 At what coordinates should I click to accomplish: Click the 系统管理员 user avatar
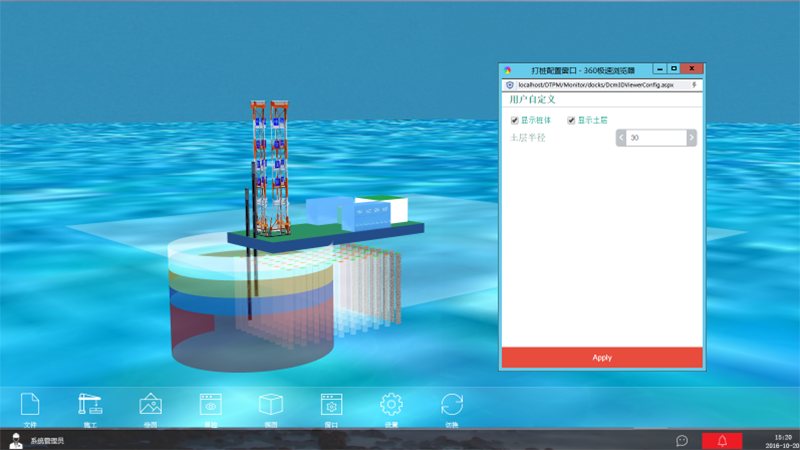[17, 440]
